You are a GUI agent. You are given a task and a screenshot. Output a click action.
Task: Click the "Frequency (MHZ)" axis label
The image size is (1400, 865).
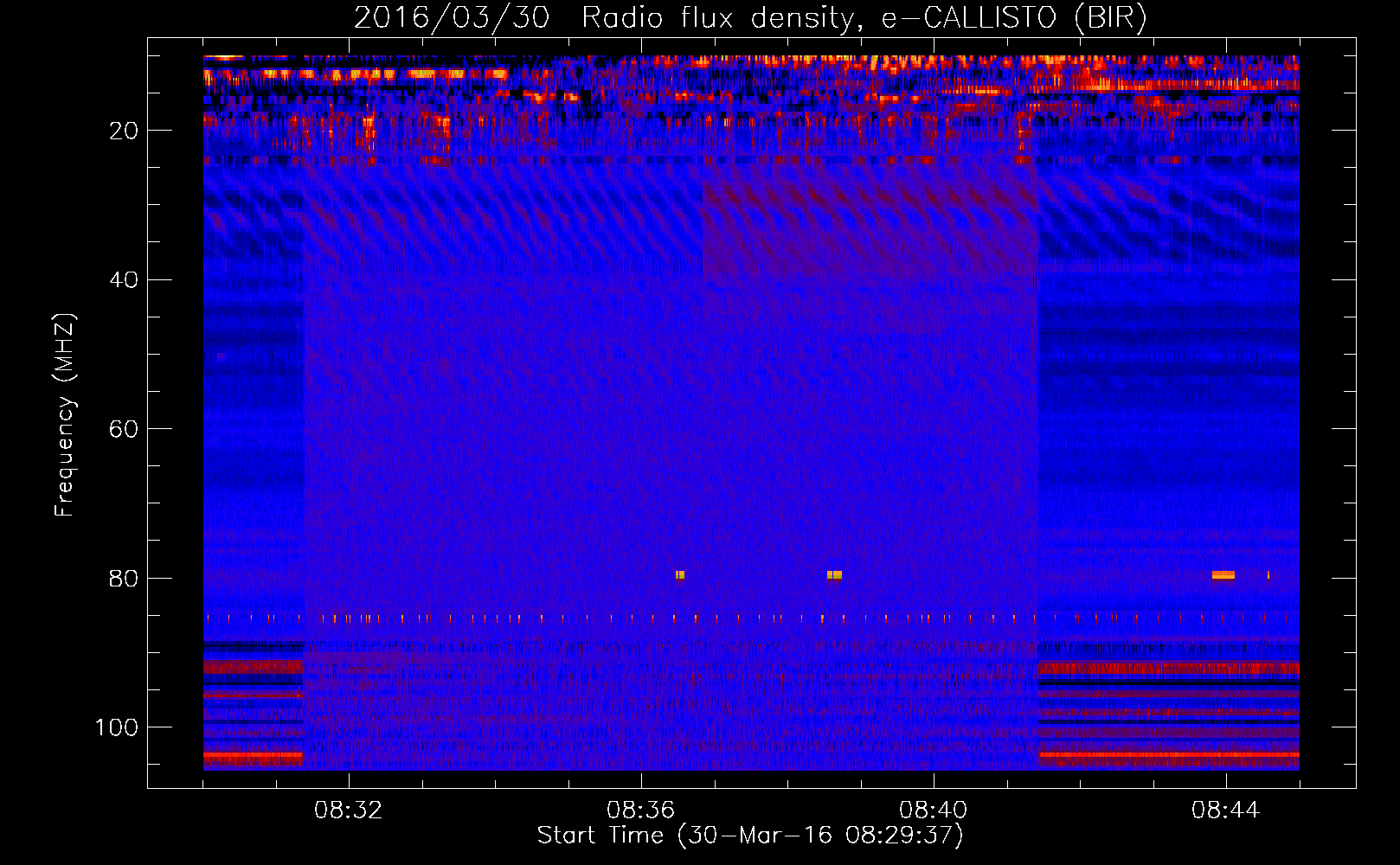point(65,415)
